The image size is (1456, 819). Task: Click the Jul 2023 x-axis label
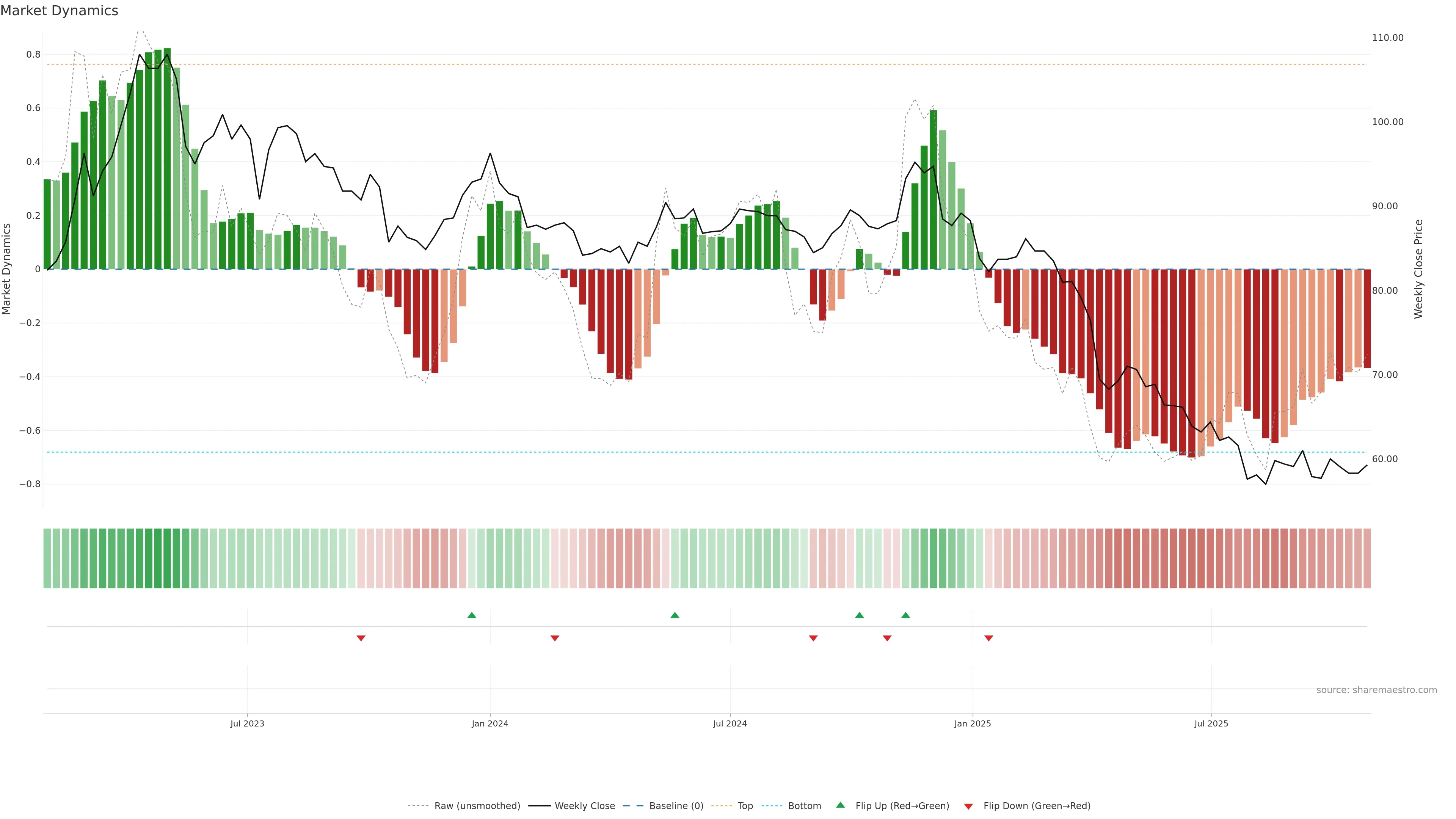pyautogui.click(x=247, y=723)
